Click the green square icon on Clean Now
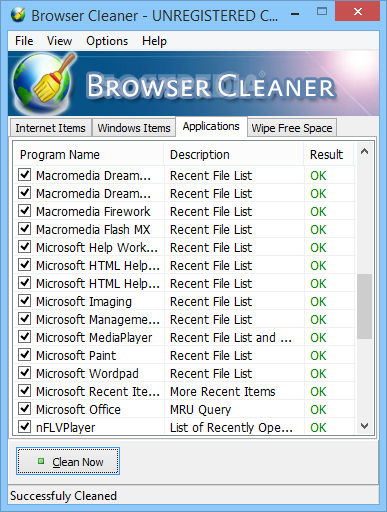 41,461
